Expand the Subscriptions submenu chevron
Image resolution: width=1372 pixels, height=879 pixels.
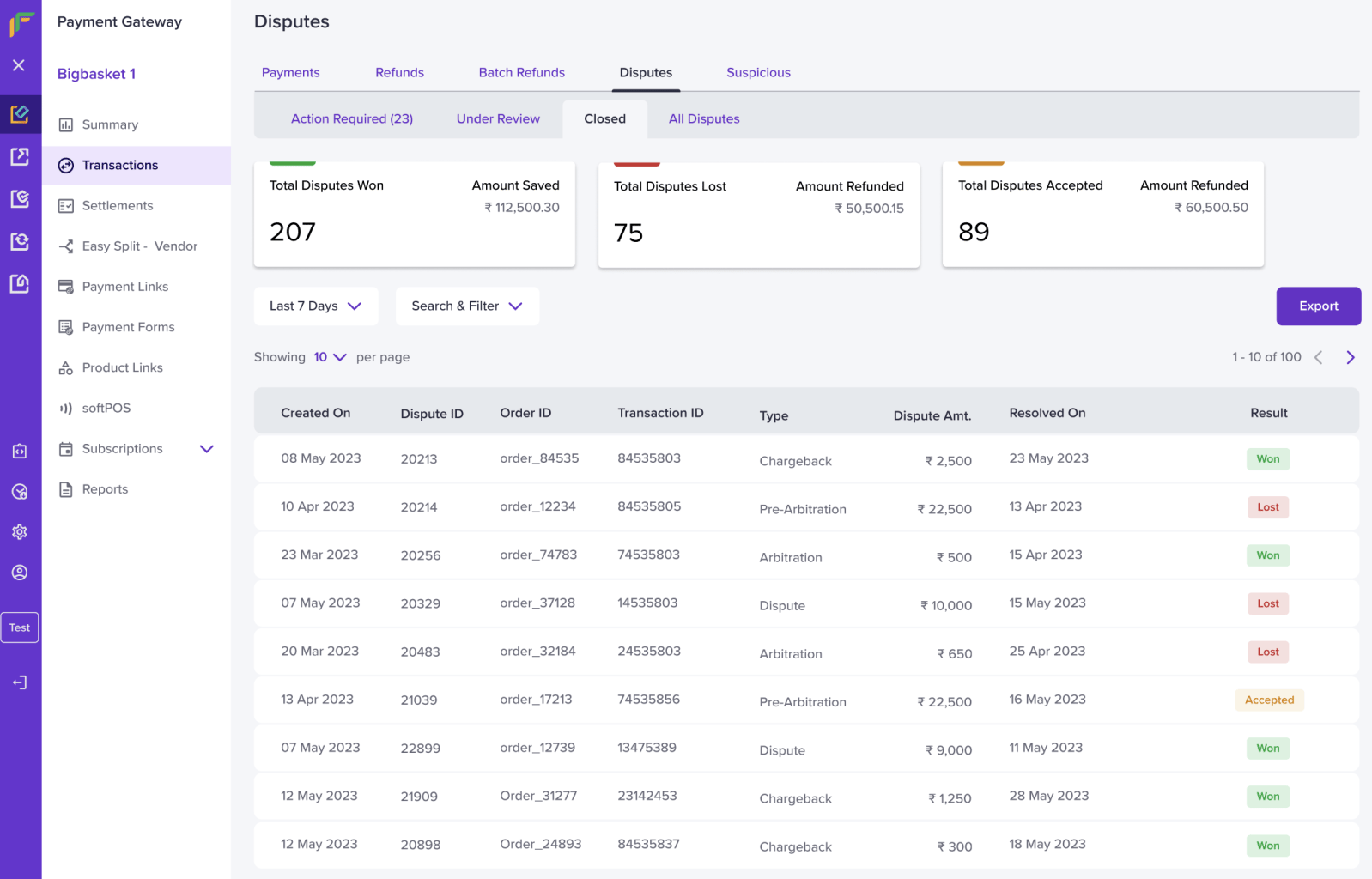point(207,449)
